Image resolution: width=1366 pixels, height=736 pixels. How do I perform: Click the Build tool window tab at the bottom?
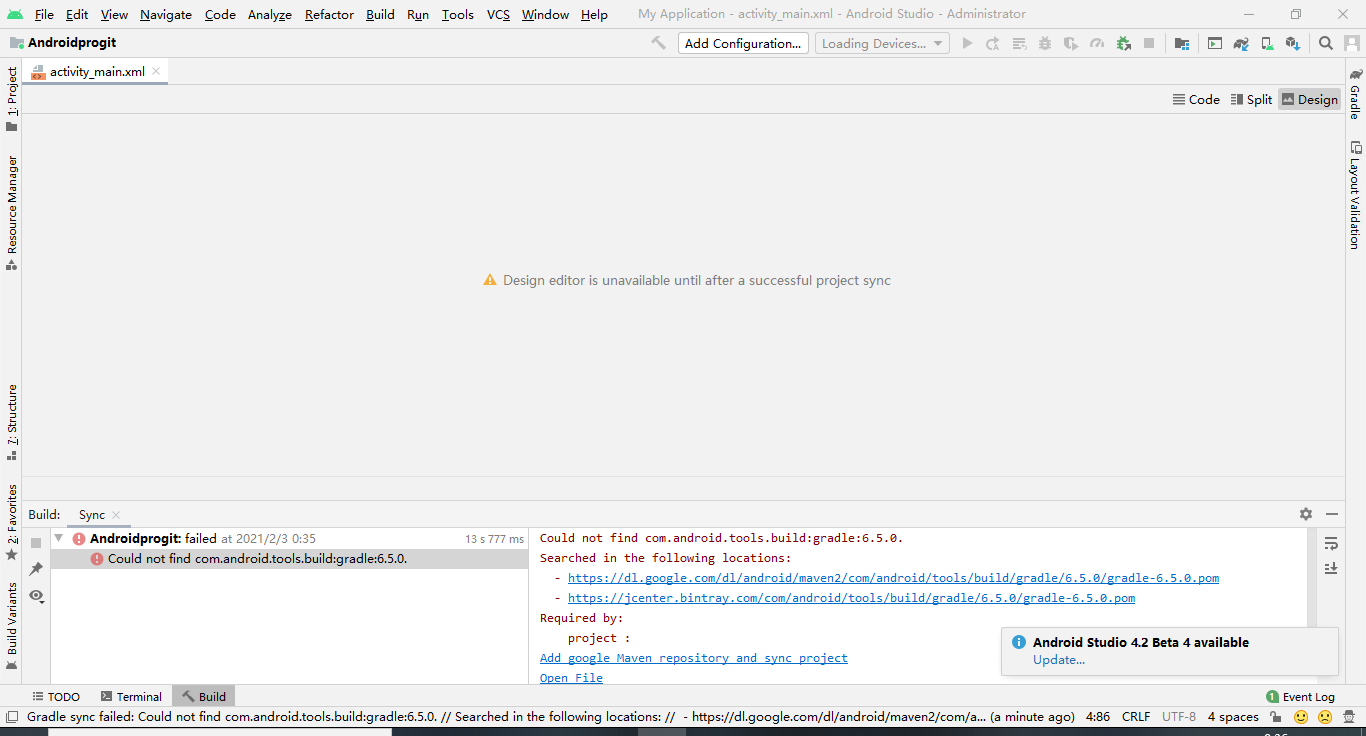click(x=203, y=697)
